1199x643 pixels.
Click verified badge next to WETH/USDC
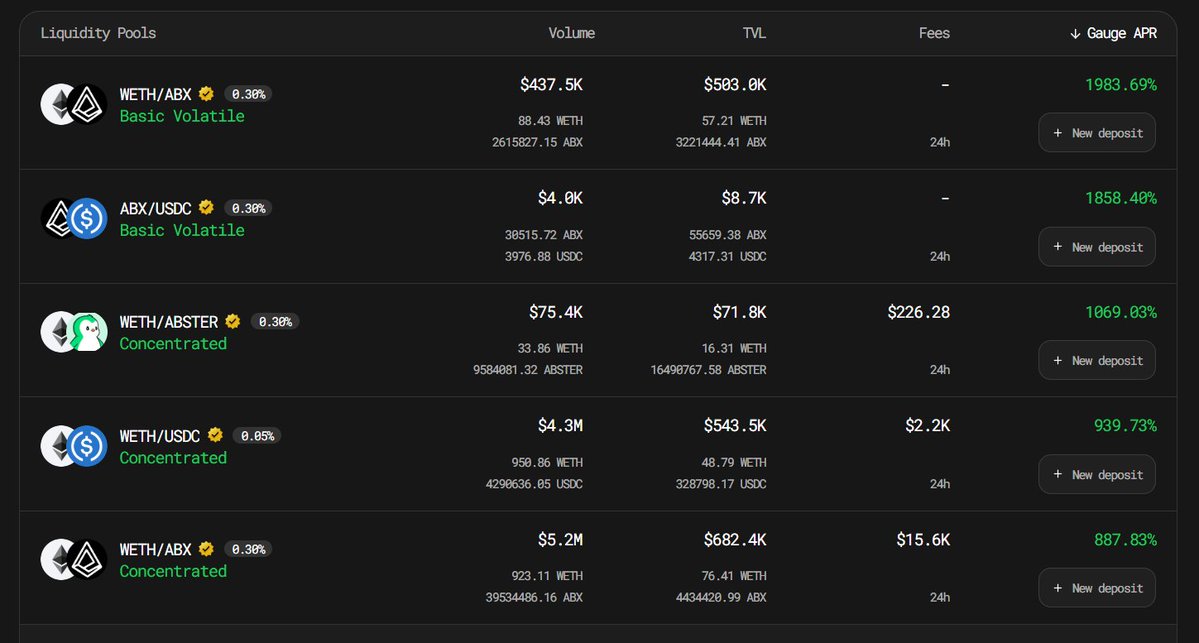pos(215,435)
